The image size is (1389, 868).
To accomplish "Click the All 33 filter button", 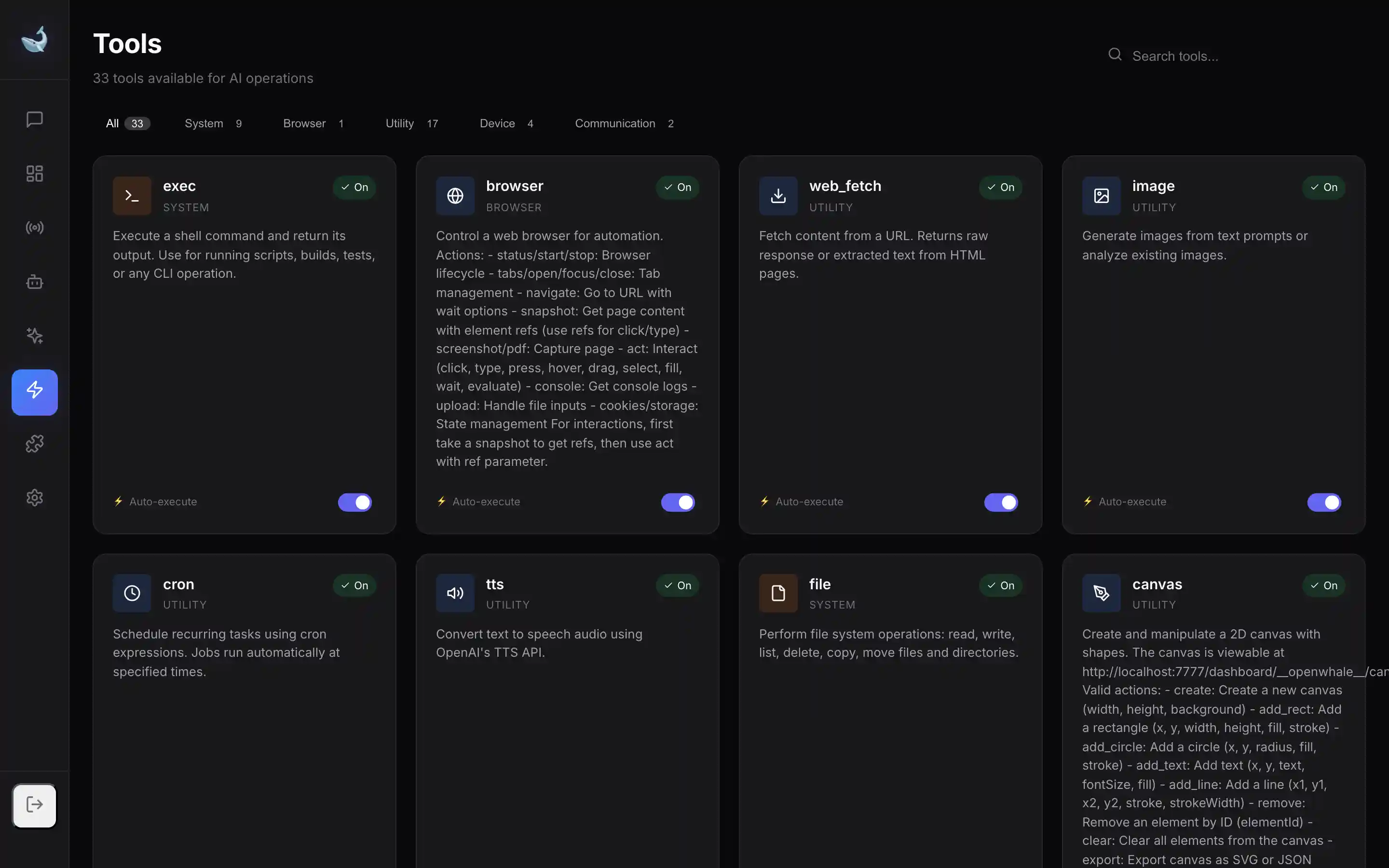I will point(127,123).
